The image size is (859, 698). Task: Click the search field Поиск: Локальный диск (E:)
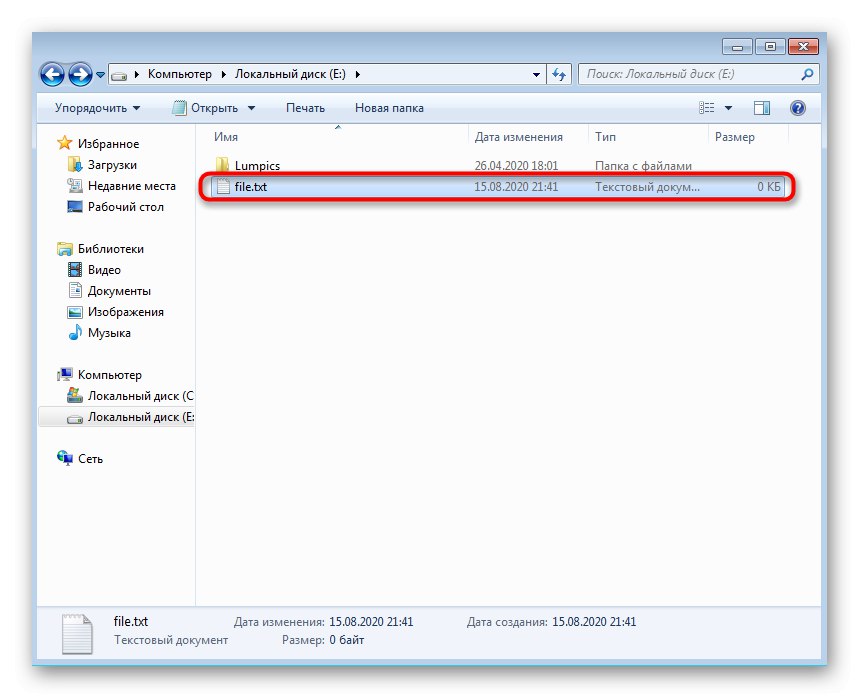(690, 74)
